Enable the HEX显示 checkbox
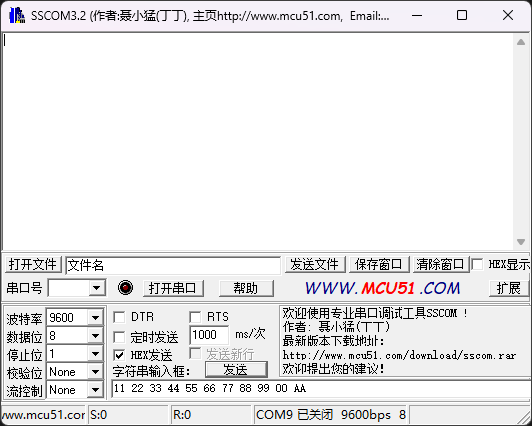532x426 pixels. [477, 264]
